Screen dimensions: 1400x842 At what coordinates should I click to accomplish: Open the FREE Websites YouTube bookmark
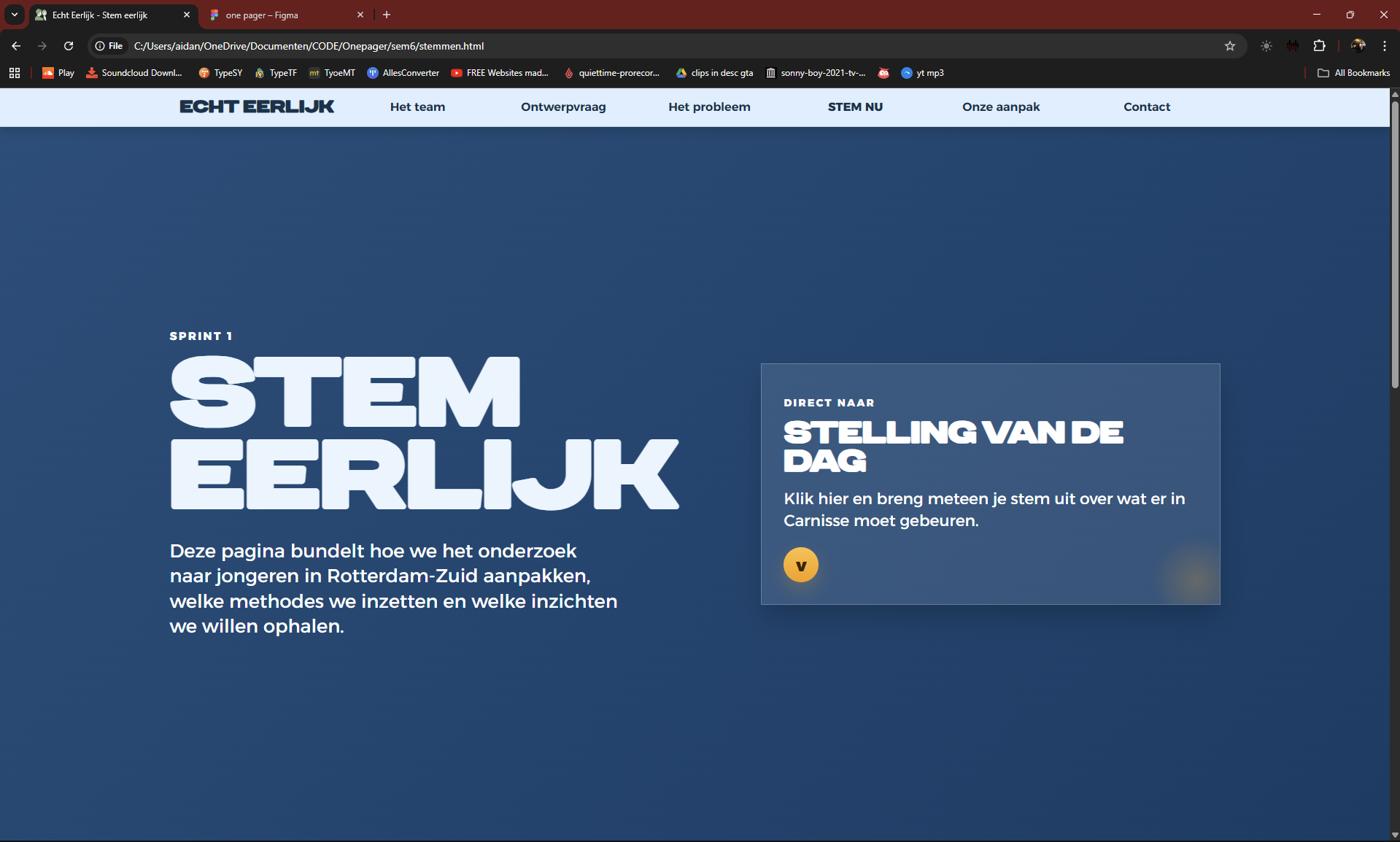(499, 73)
